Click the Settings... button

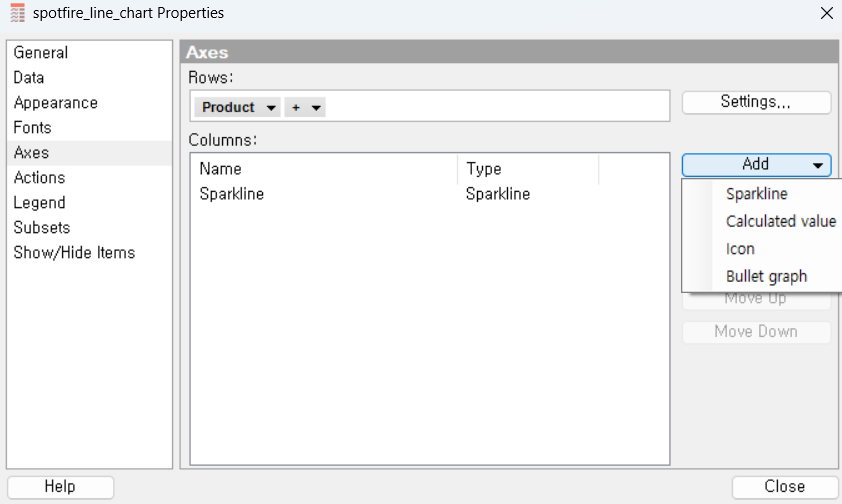coord(756,102)
